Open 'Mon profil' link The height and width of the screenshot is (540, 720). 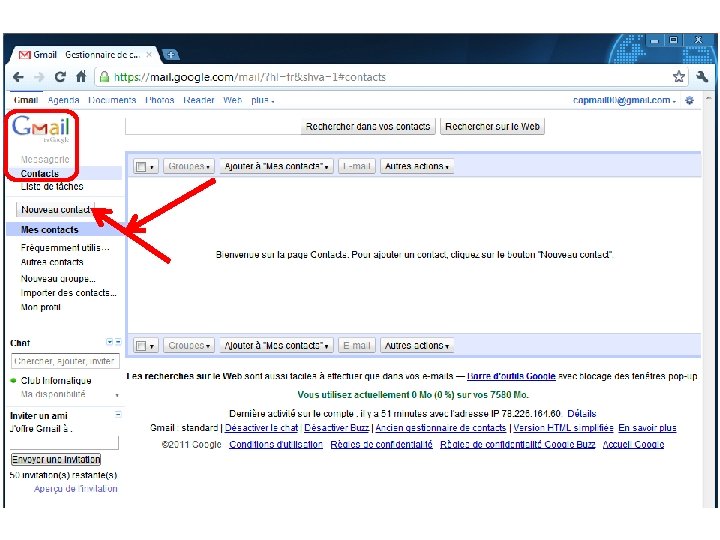[40, 307]
